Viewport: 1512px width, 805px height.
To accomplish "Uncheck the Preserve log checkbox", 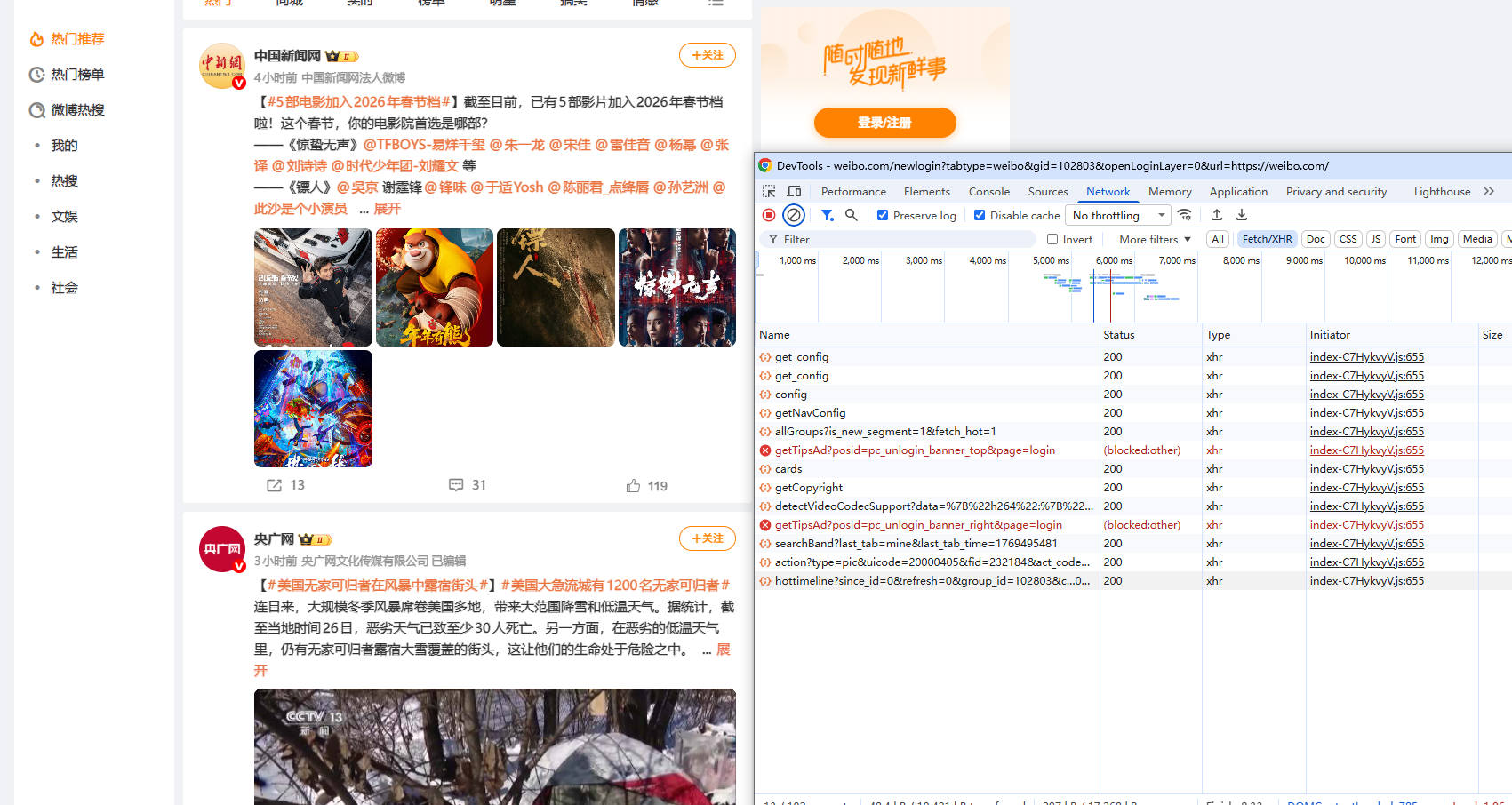I will pos(883,215).
